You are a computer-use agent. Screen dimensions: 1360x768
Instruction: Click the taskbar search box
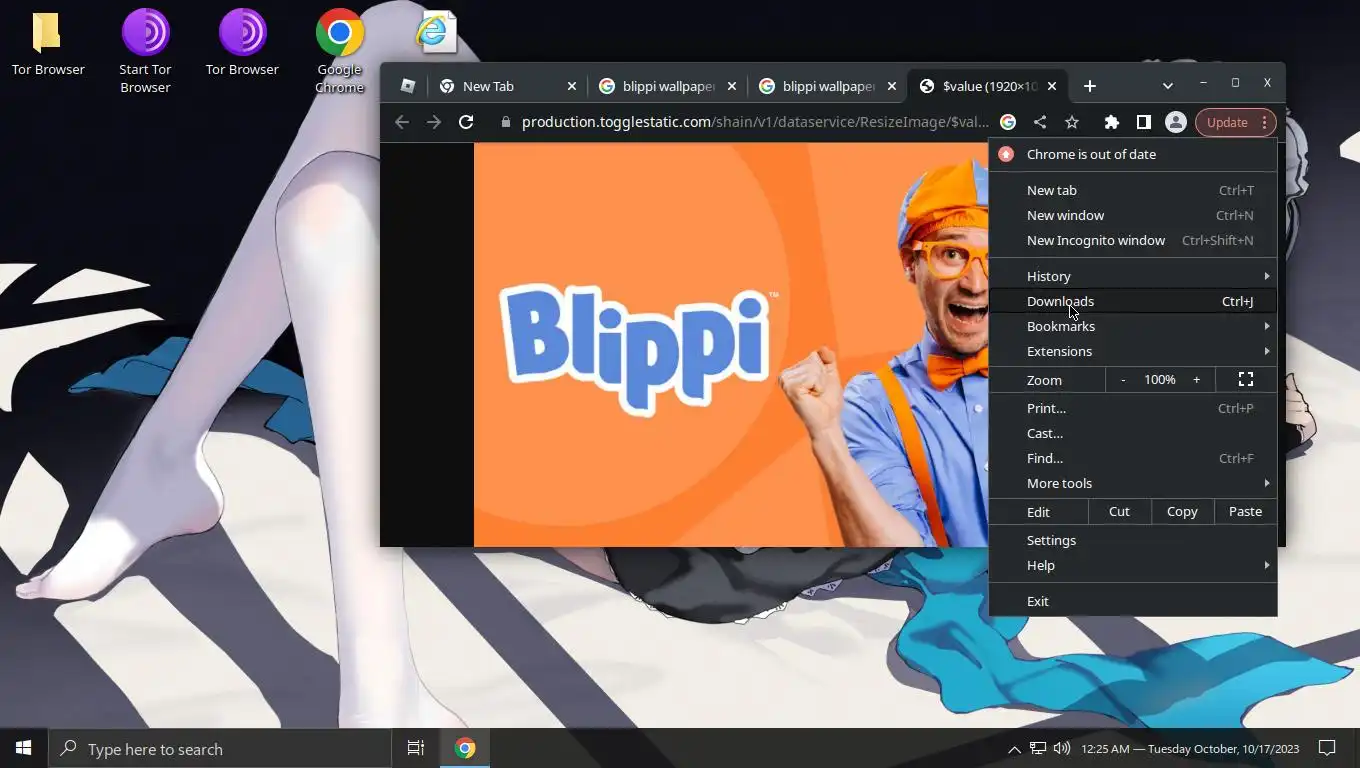(x=220, y=748)
